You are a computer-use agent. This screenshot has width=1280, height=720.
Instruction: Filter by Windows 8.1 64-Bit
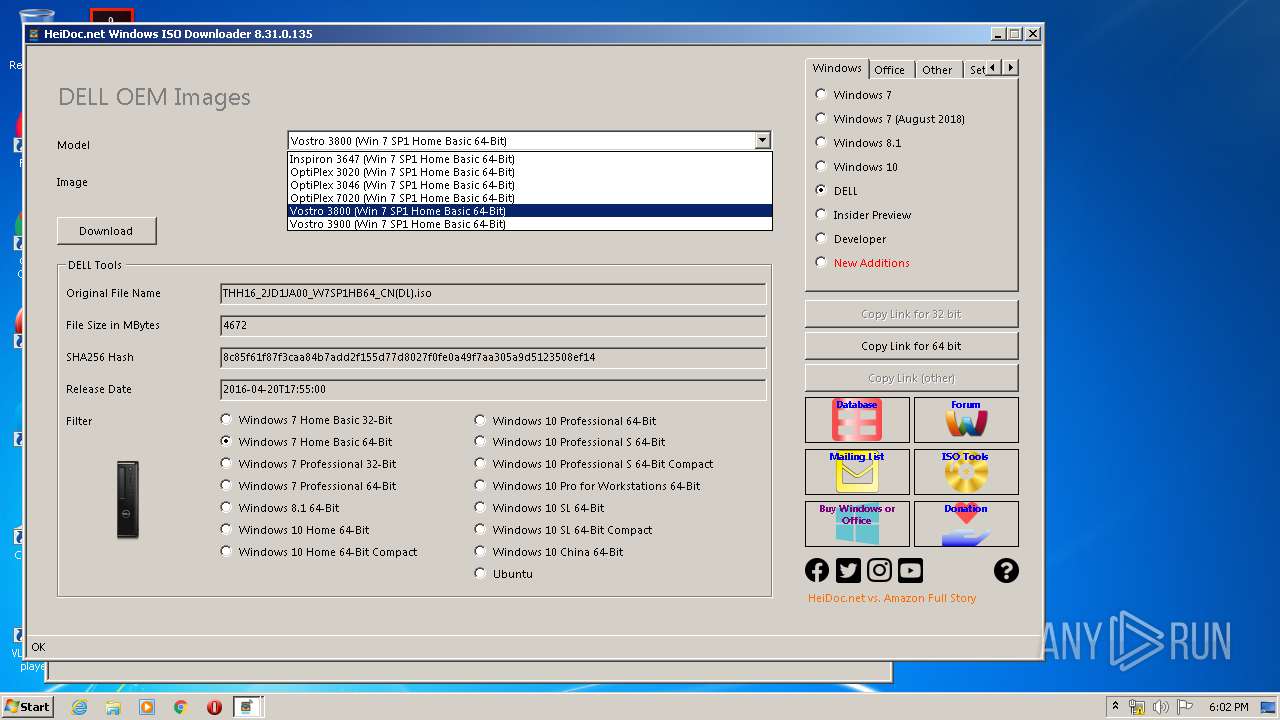tap(226, 507)
